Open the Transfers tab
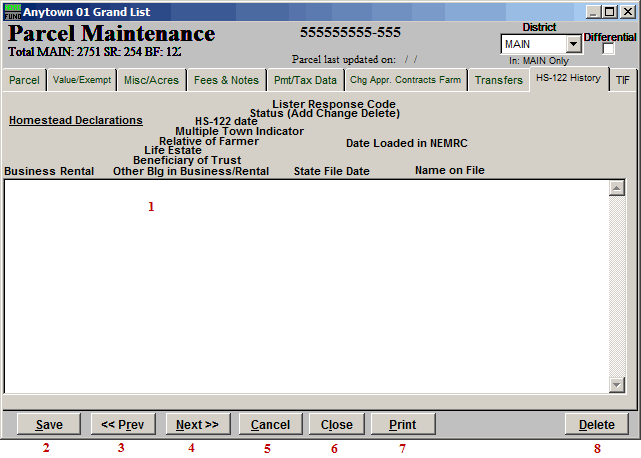This screenshot has height=458, width=641. coord(498,80)
